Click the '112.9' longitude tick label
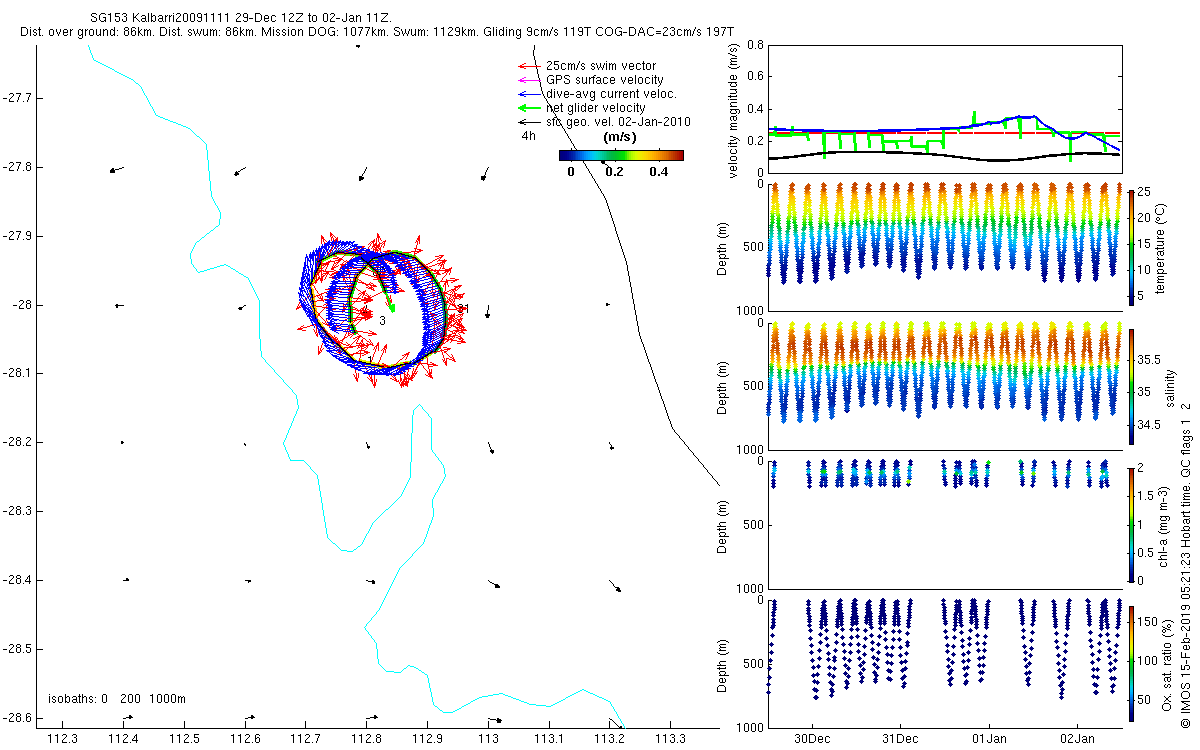 click(427, 739)
